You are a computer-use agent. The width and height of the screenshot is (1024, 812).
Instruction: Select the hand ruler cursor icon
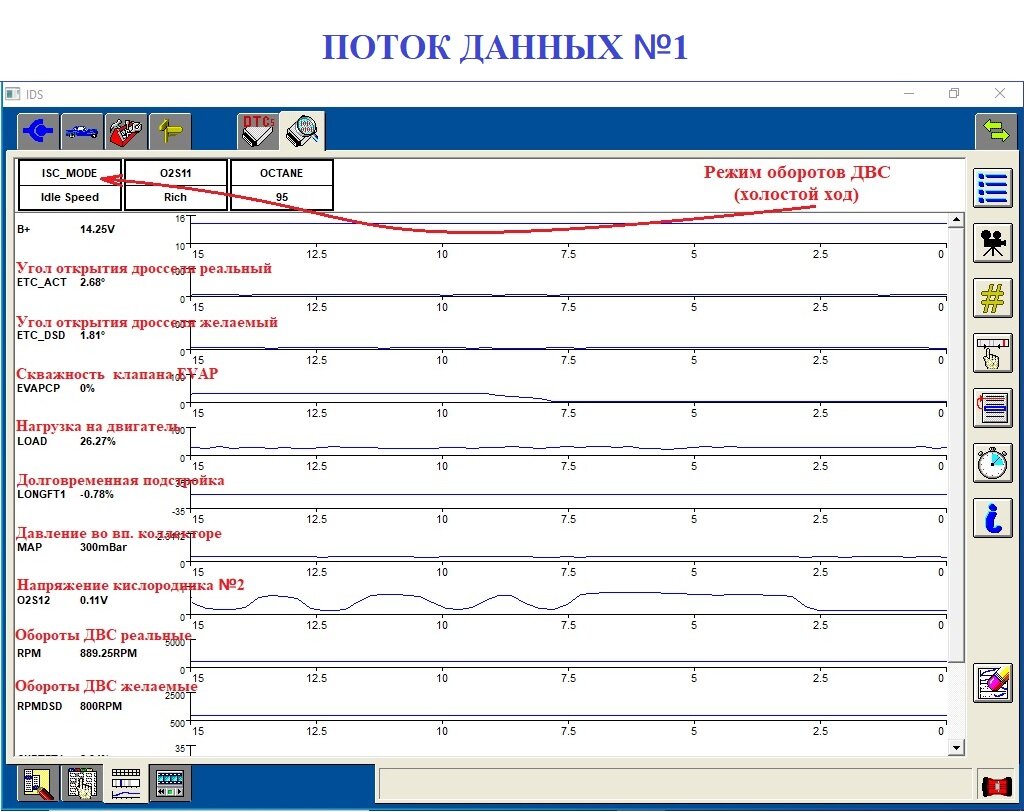point(993,353)
